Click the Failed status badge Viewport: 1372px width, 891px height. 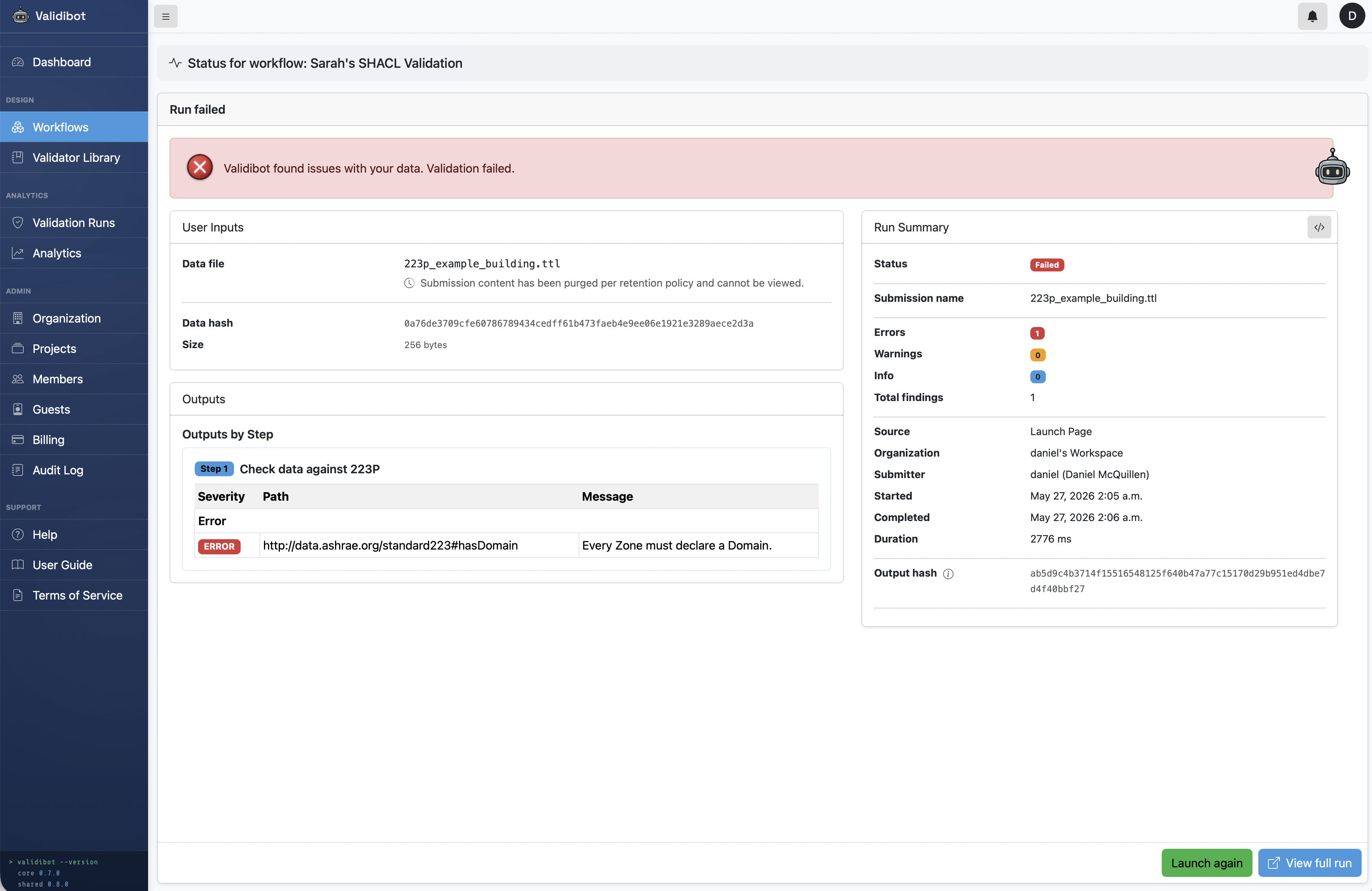[x=1047, y=265]
